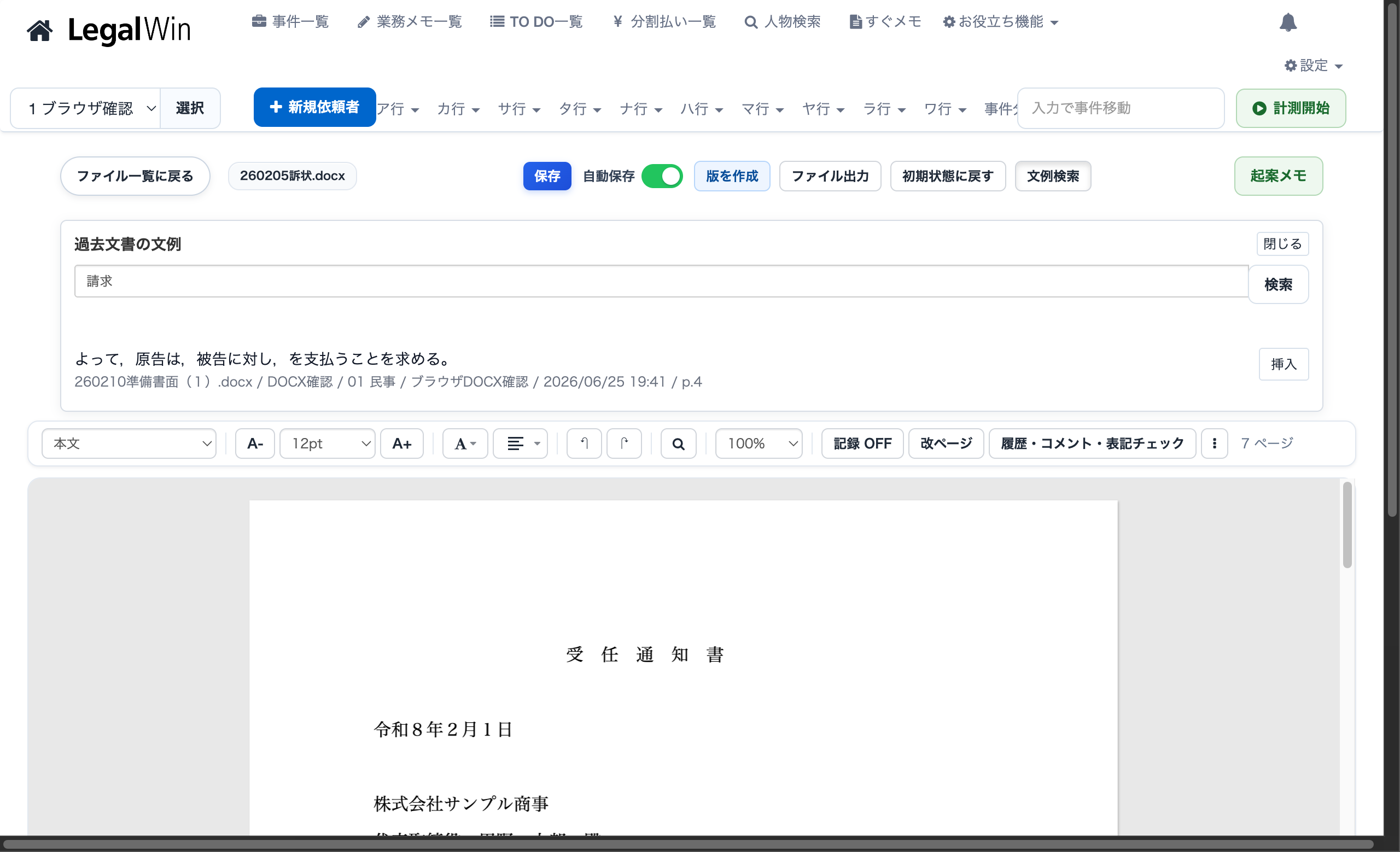Expand the カ行 client list

pyautogui.click(x=458, y=108)
